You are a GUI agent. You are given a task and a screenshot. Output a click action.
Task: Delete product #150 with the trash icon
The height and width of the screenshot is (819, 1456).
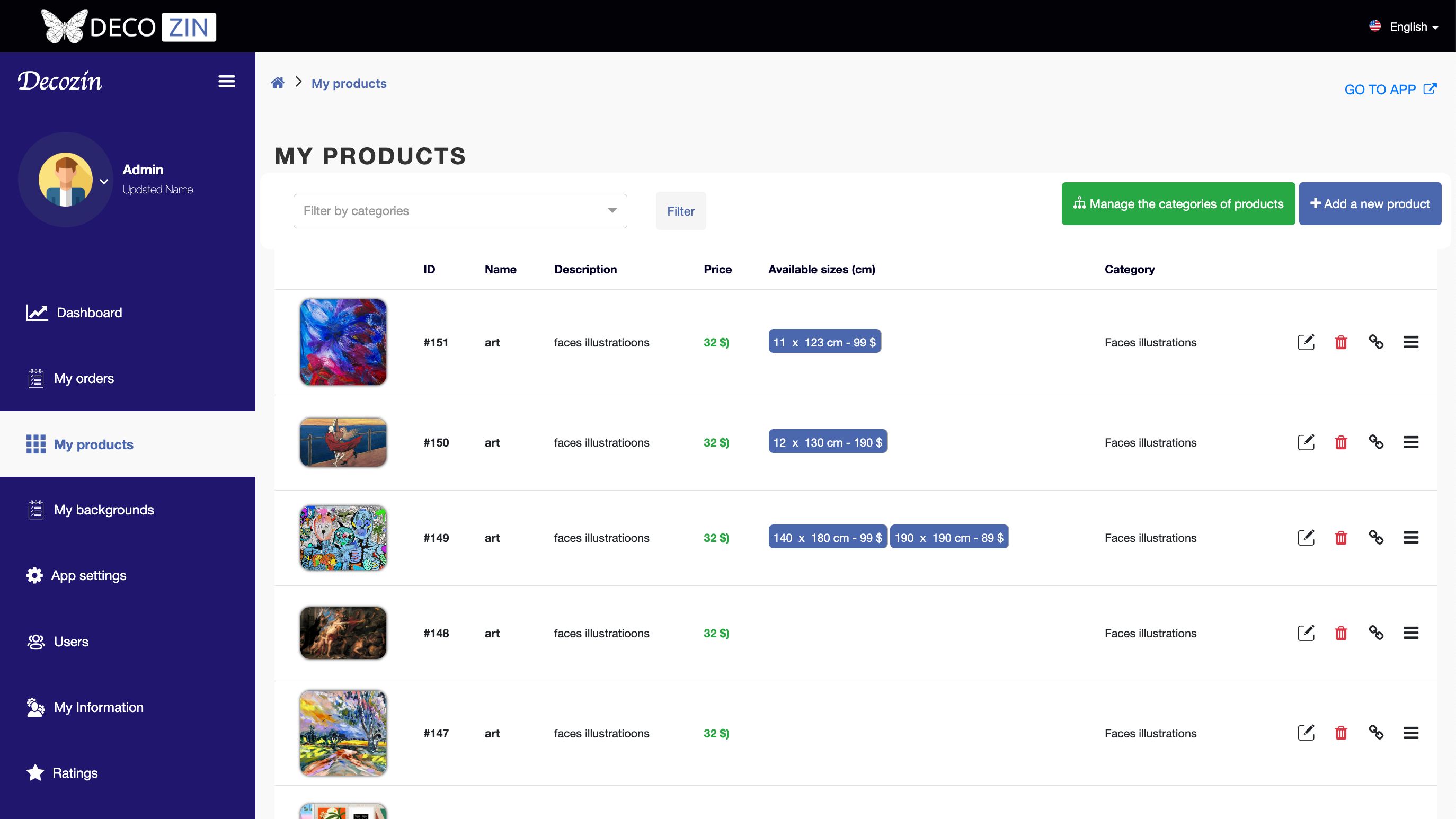point(1340,442)
